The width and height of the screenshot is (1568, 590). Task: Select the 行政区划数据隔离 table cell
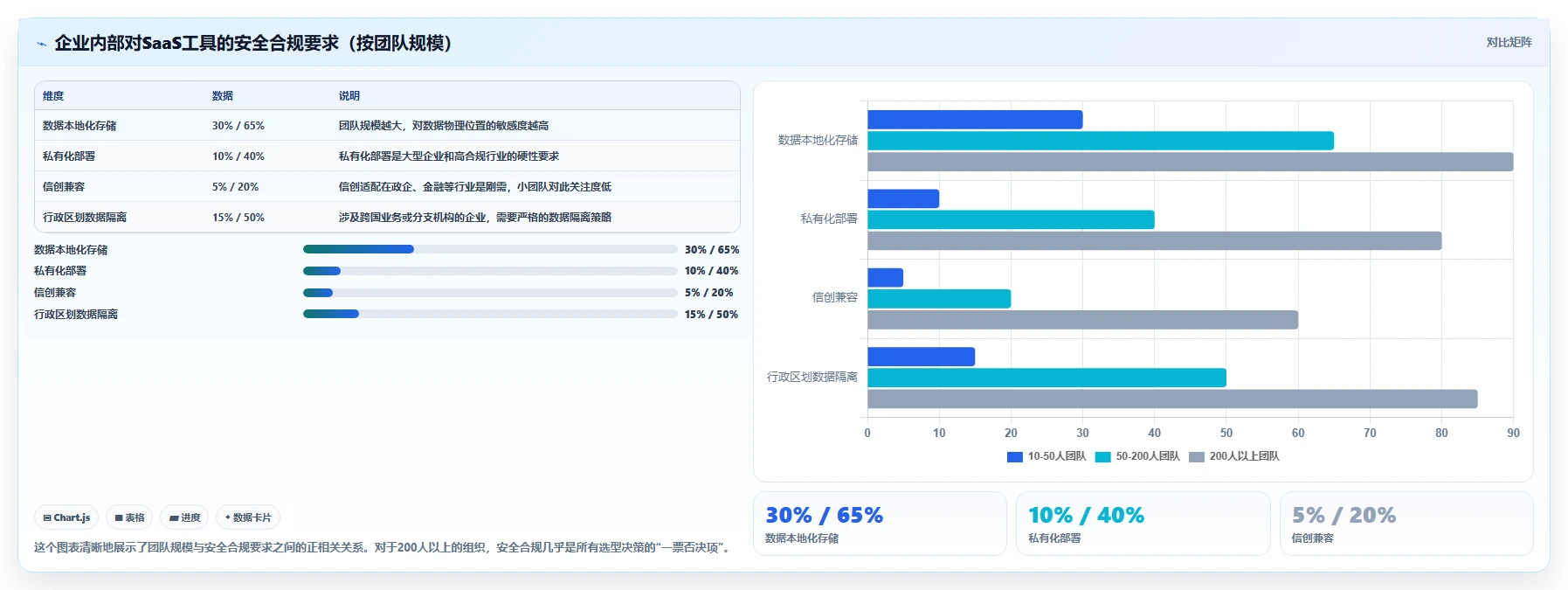[x=85, y=218]
